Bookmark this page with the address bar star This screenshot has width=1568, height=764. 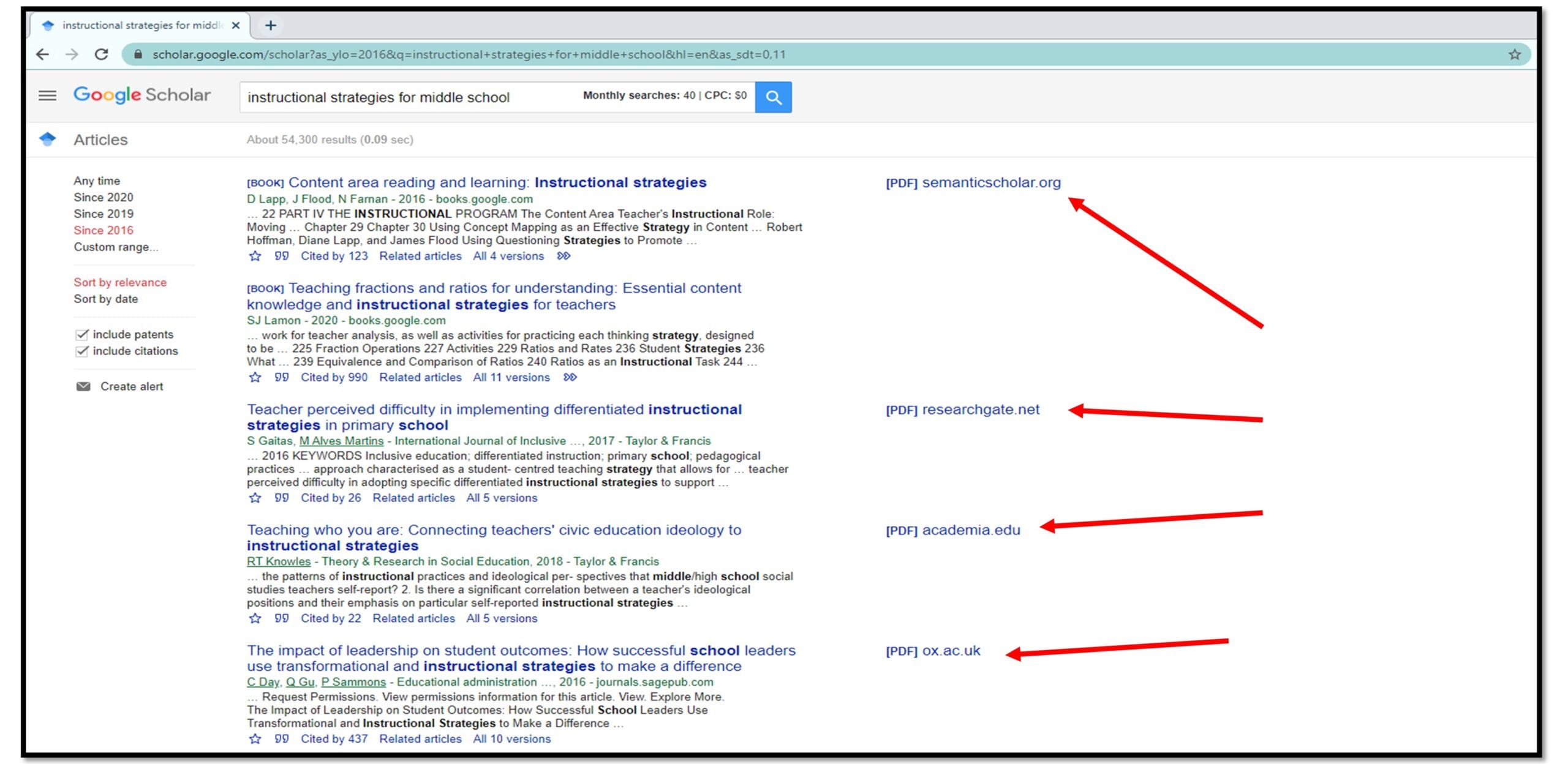(x=1514, y=54)
